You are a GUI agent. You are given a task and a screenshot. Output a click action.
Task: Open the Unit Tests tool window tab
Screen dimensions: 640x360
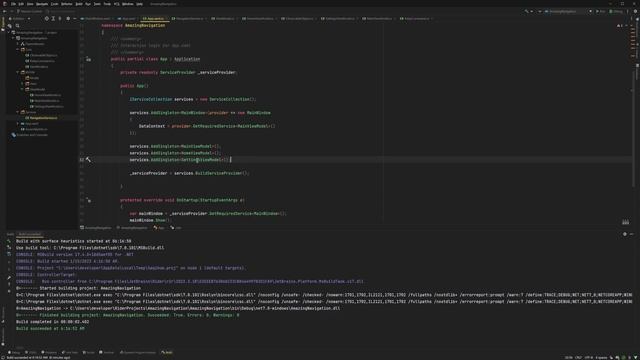click(x=70, y=353)
